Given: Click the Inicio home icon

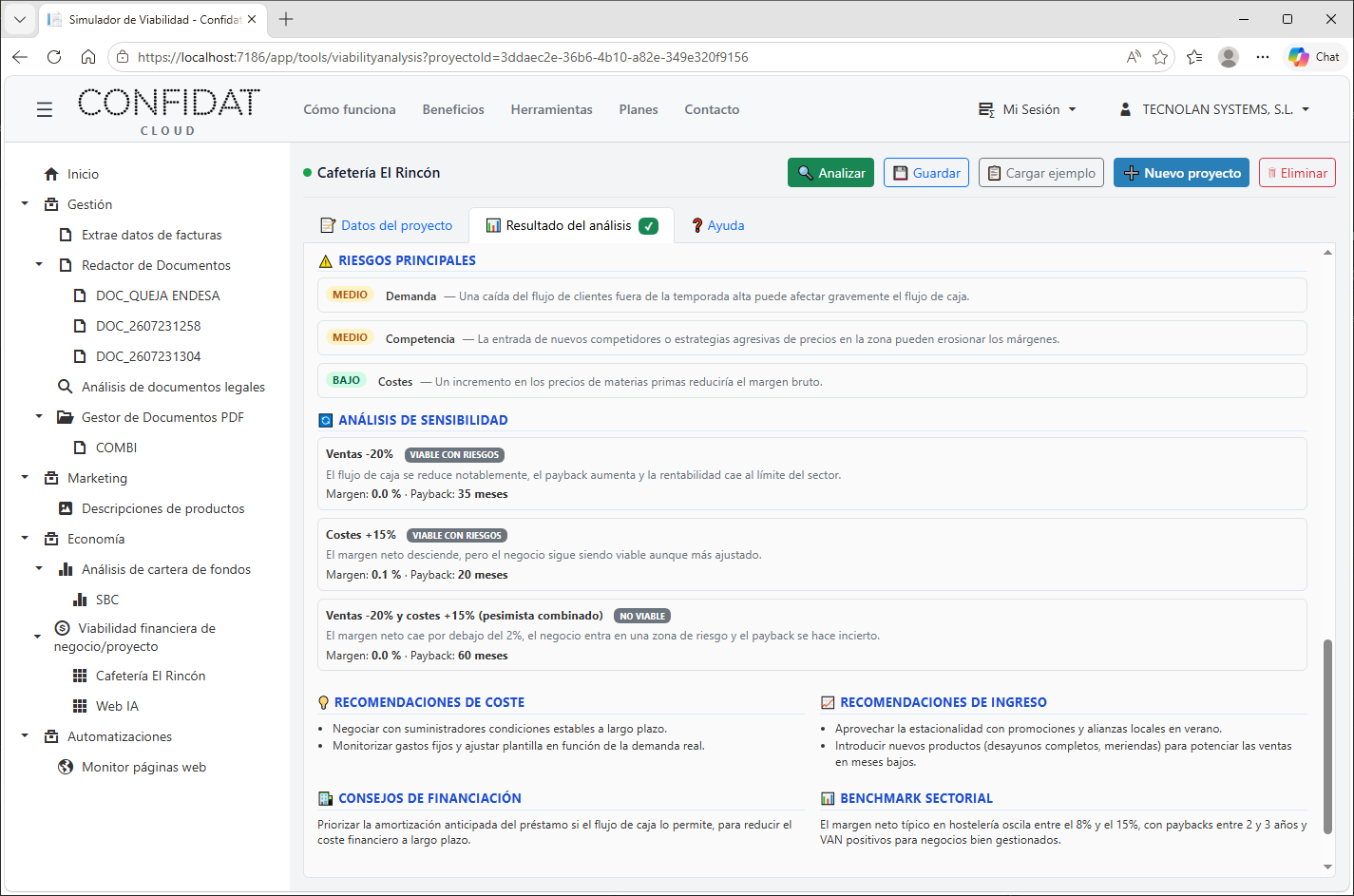Looking at the screenshot, I should point(51,174).
